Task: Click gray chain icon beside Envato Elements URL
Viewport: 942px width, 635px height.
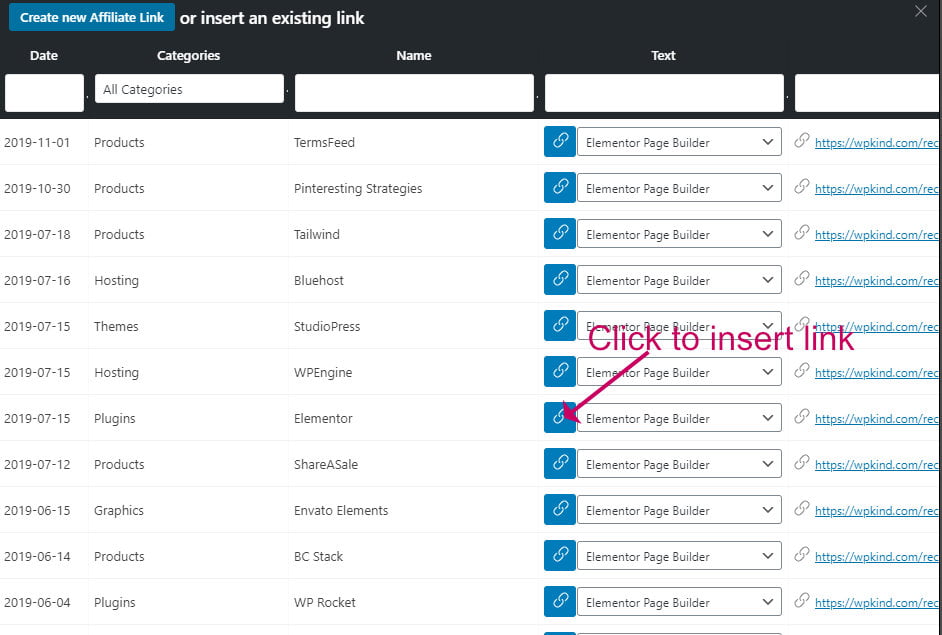Action: [x=801, y=509]
